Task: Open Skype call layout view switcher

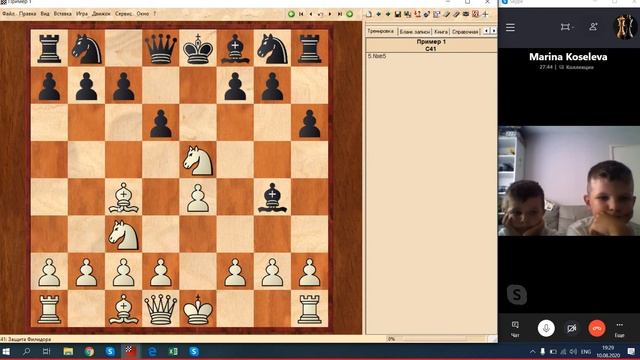Action: click(x=566, y=27)
